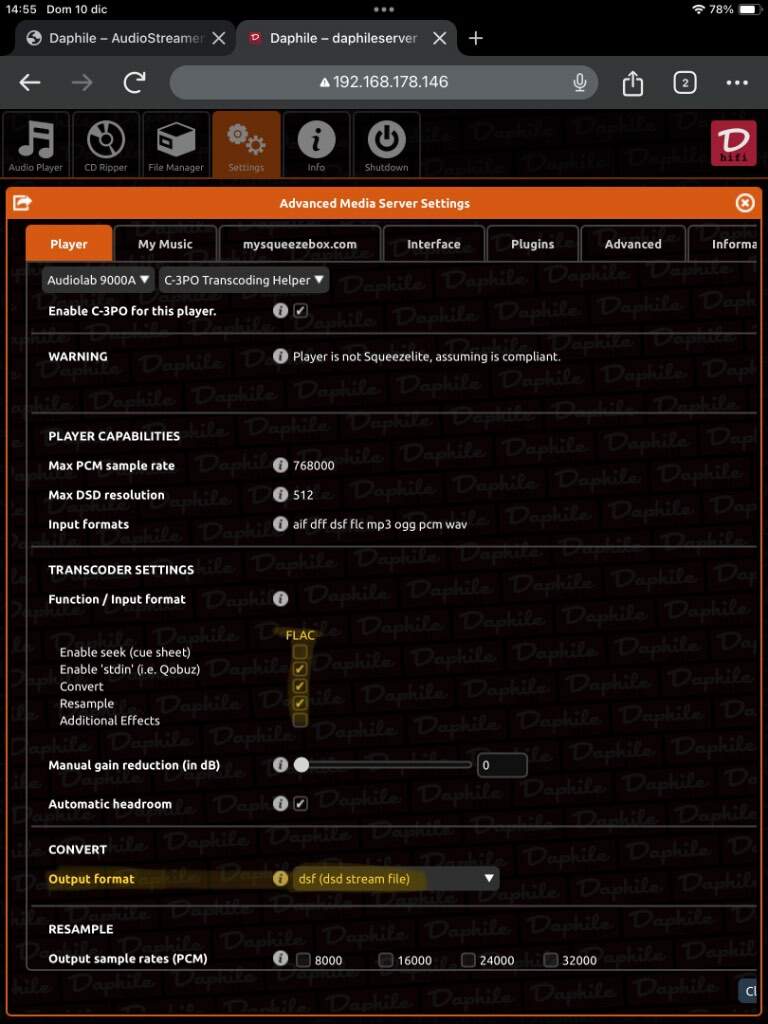Open the File Manager section
This screenshot has width=768, height=1024.
click(x=176, y=144)
